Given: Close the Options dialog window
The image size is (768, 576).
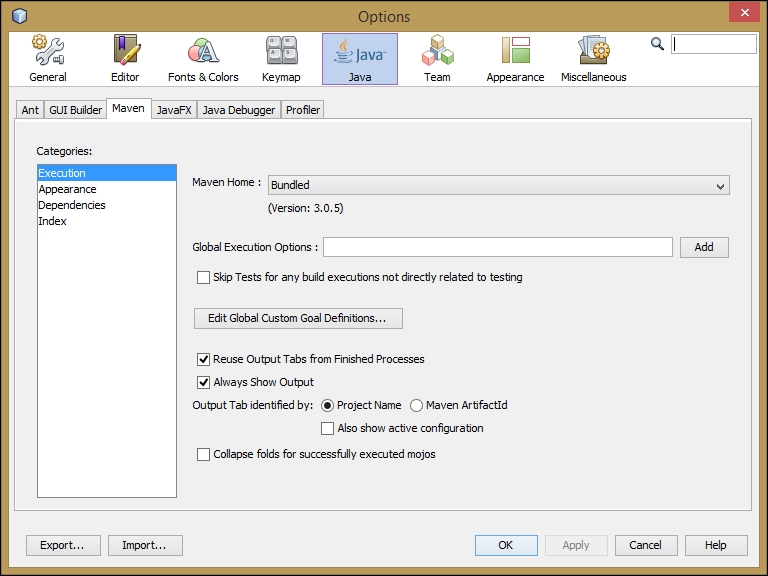Looking at the screenshot, I should (744, 12).
